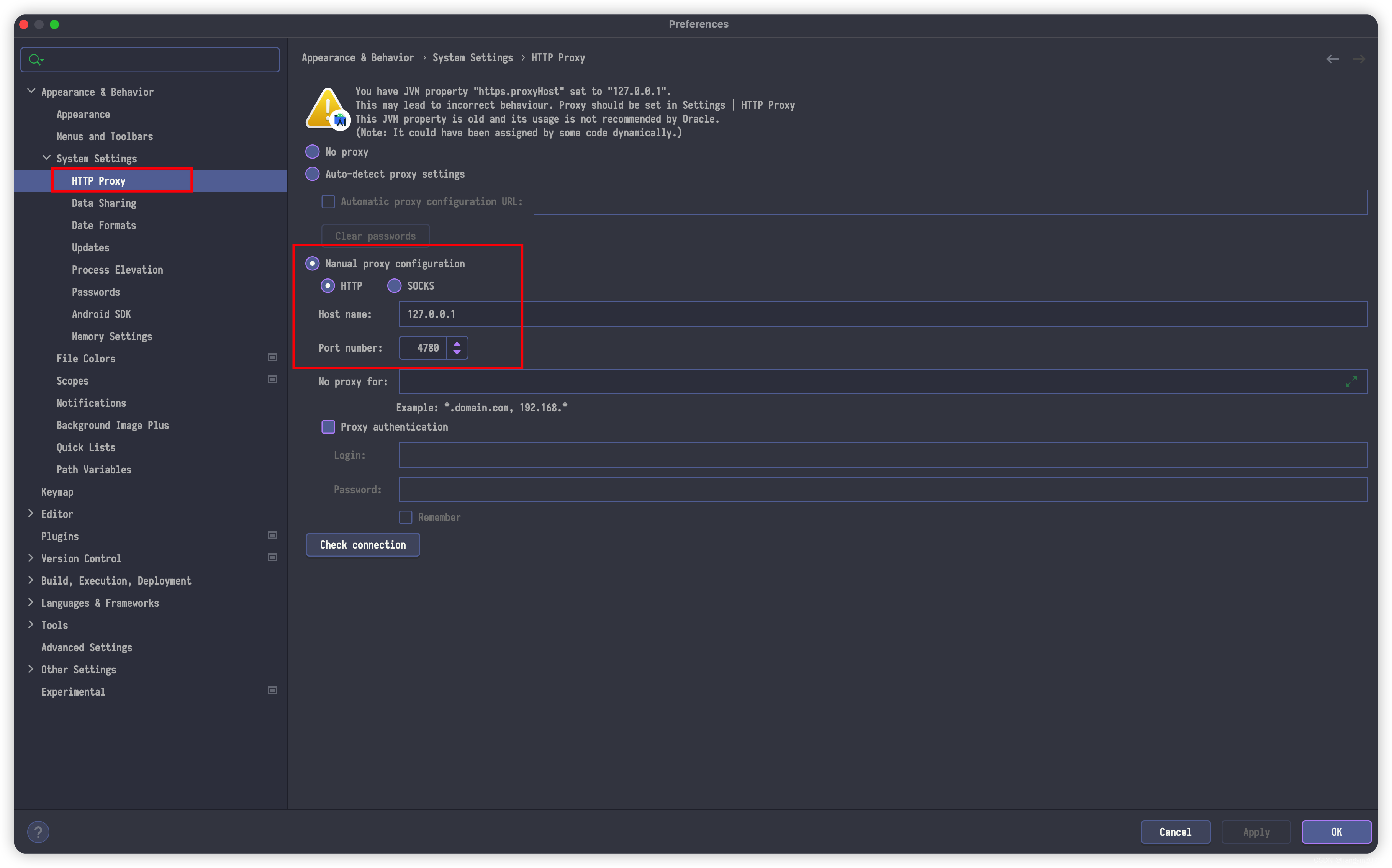Click the search magnifier icon

coord(35,60)
